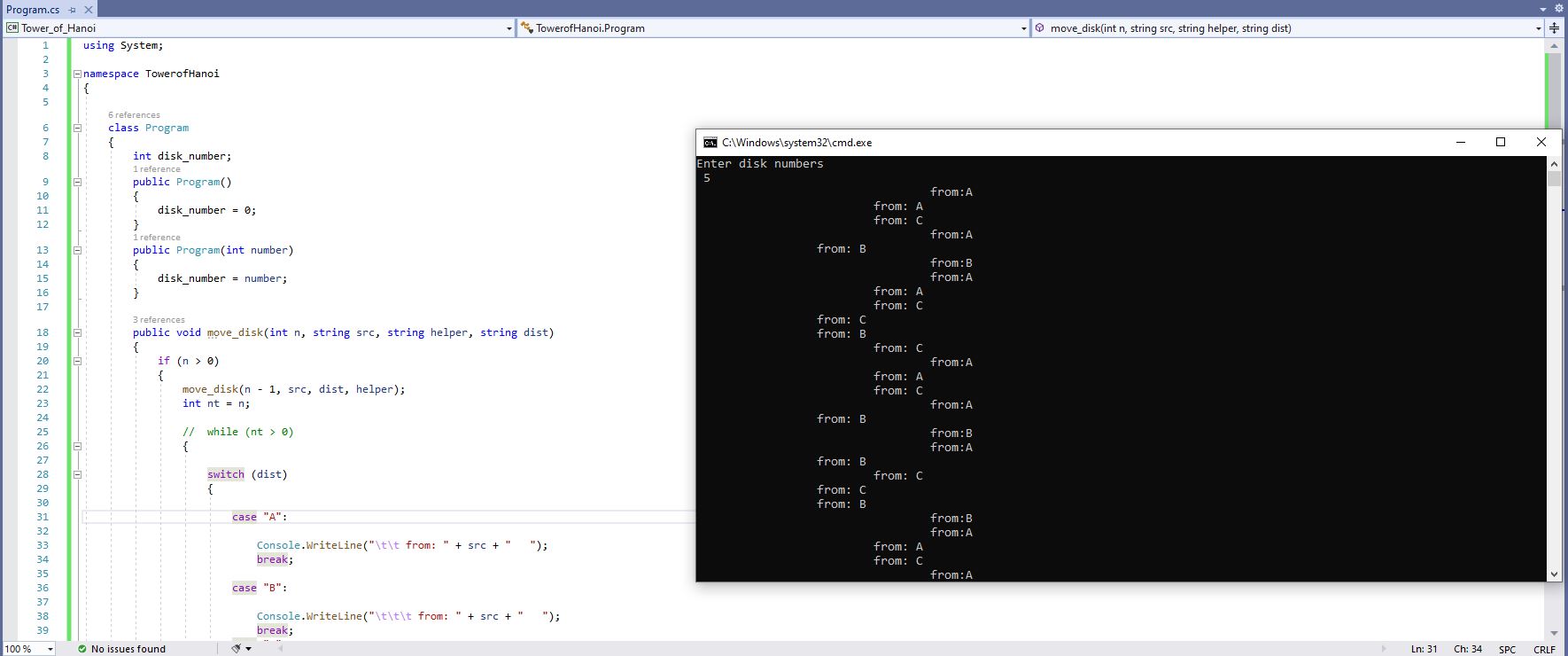Viewport: 1568px width, 656px height.
Task: Click the split editor window icon
Action: click(1554, 28)
